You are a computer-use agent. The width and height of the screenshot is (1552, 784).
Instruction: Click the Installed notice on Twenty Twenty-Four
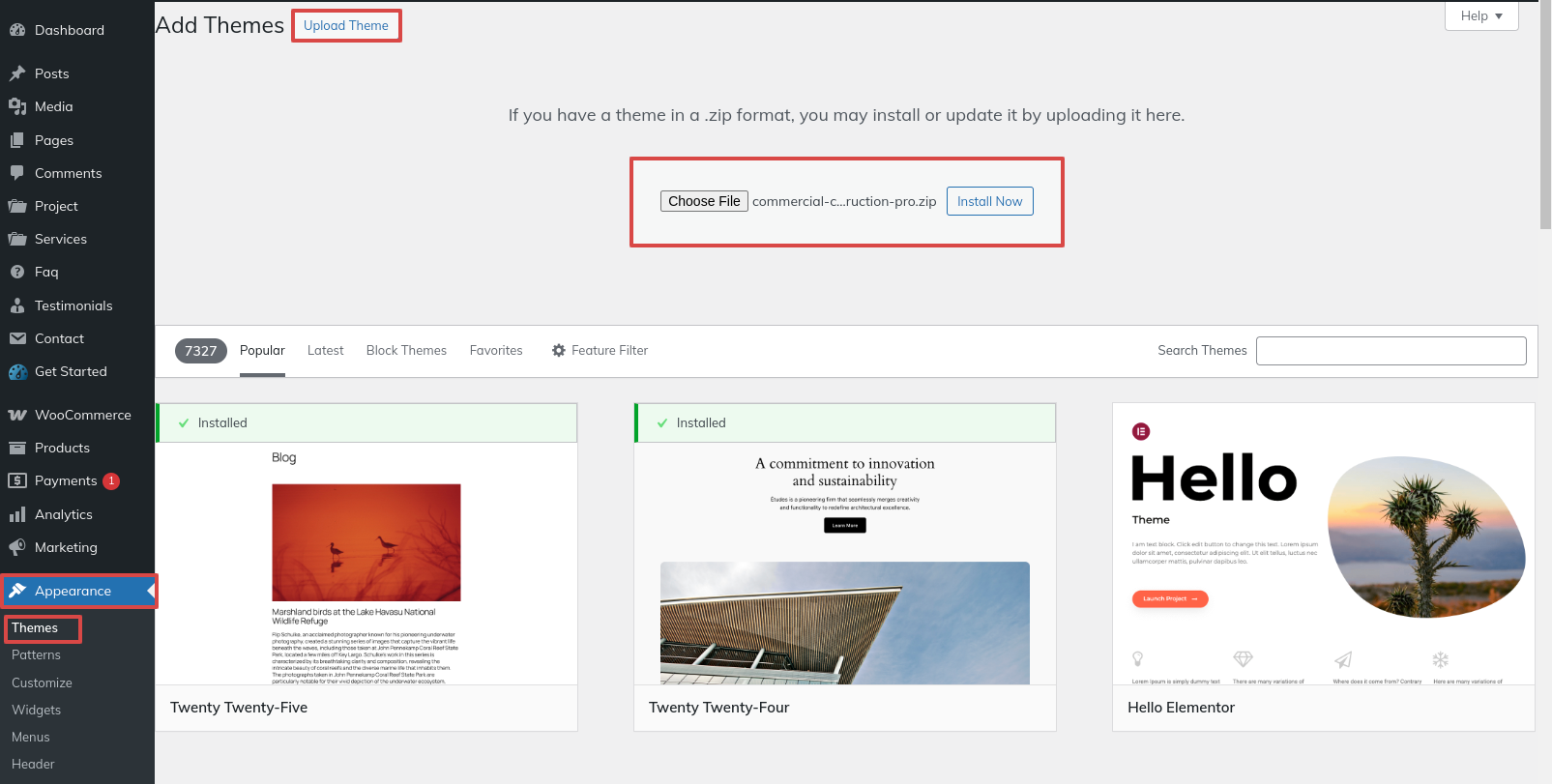(845, 422)
